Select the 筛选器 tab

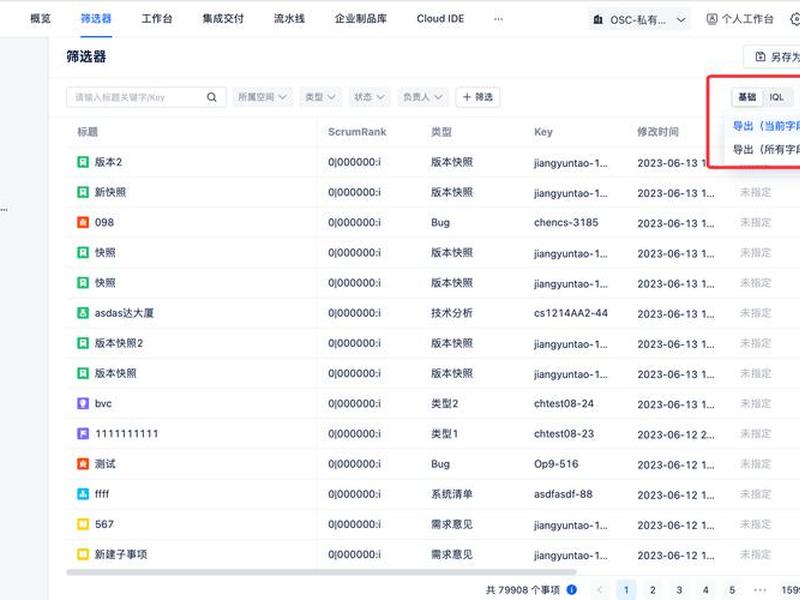pos(96,19)
